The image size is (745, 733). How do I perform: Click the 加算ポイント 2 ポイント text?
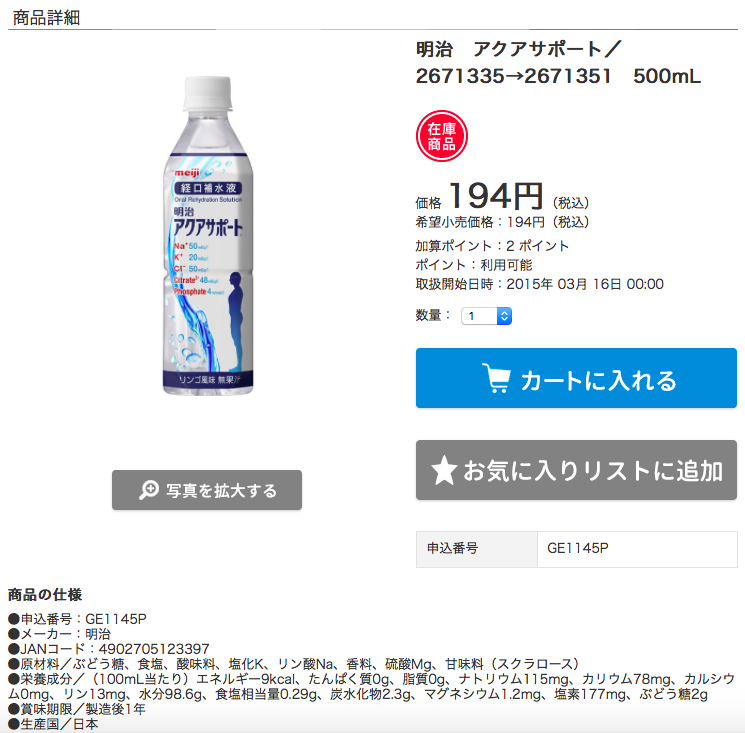(492, 246)
